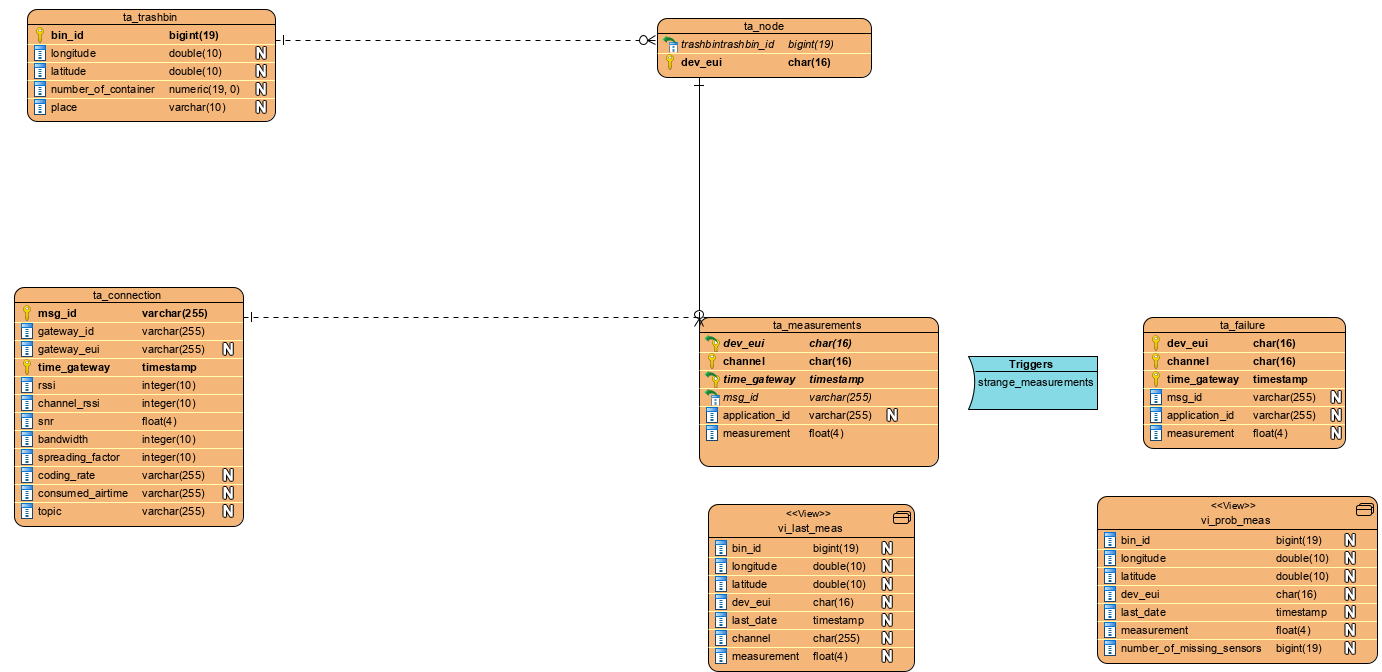Click the column icon beside gateway_eui

(27, 349)
